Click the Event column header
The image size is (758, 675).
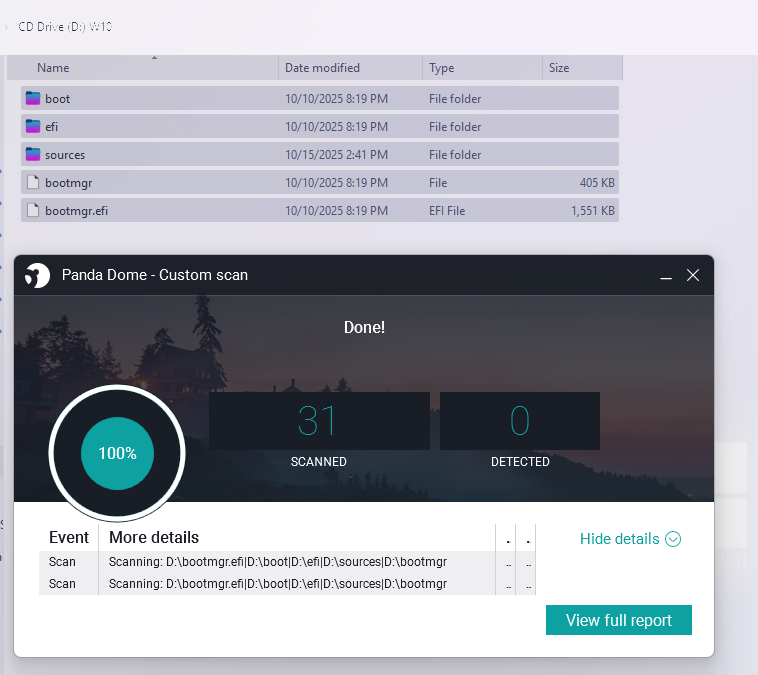click(69, 537)
